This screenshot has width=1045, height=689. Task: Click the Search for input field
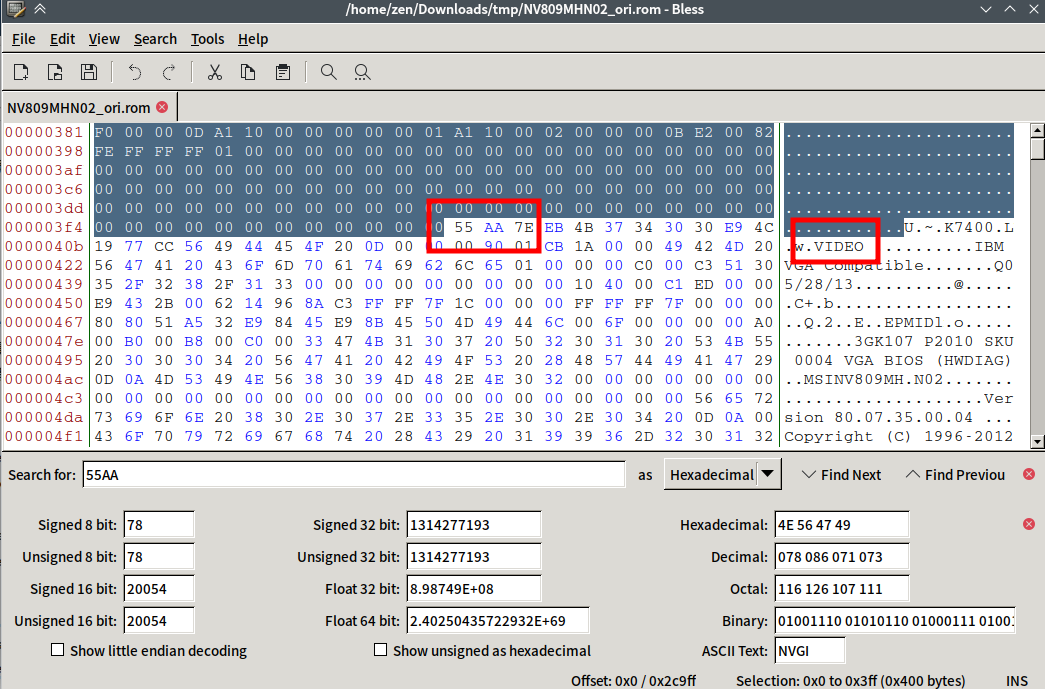click(354, 475)
